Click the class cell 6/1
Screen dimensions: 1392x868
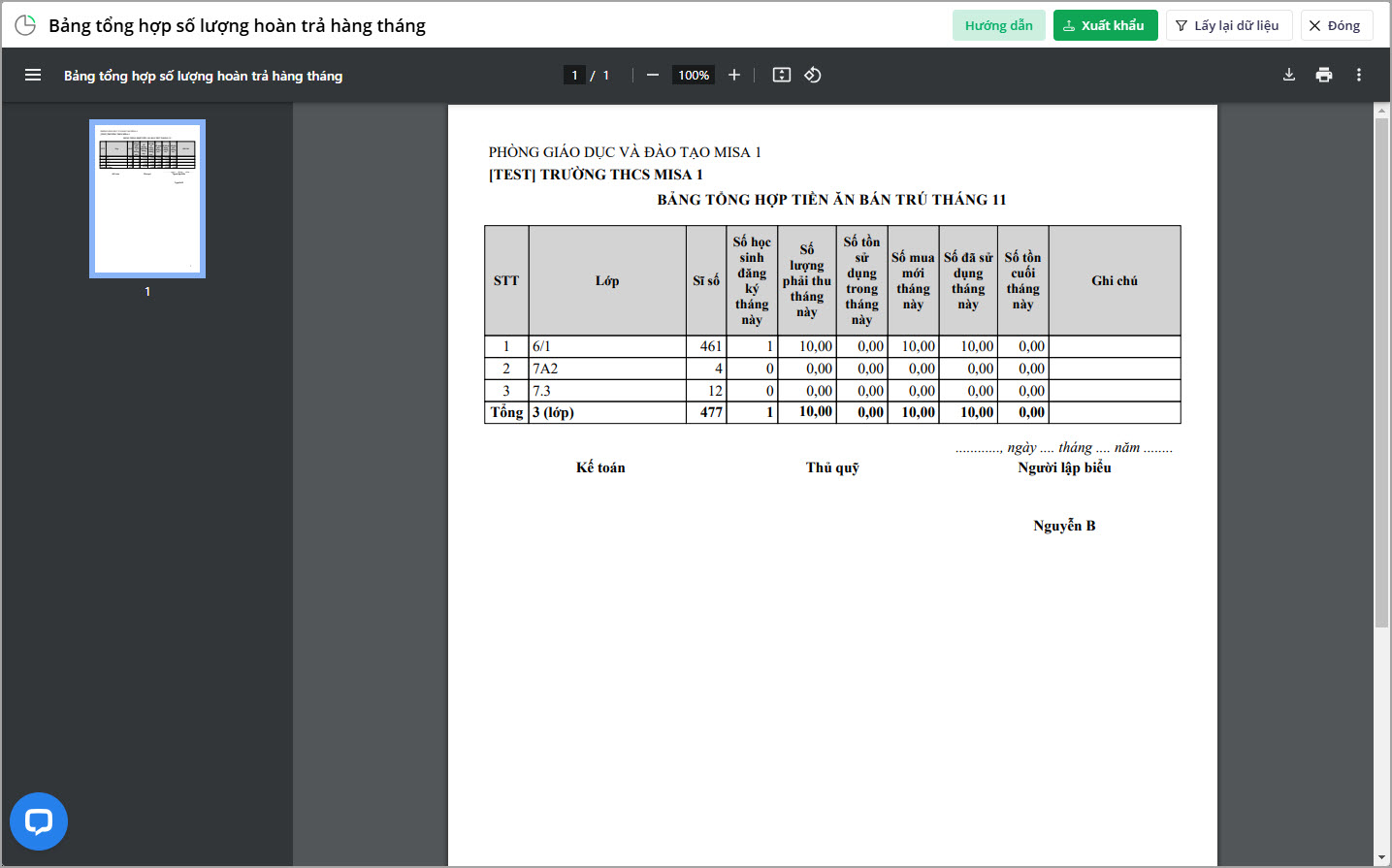coord(607,346)
